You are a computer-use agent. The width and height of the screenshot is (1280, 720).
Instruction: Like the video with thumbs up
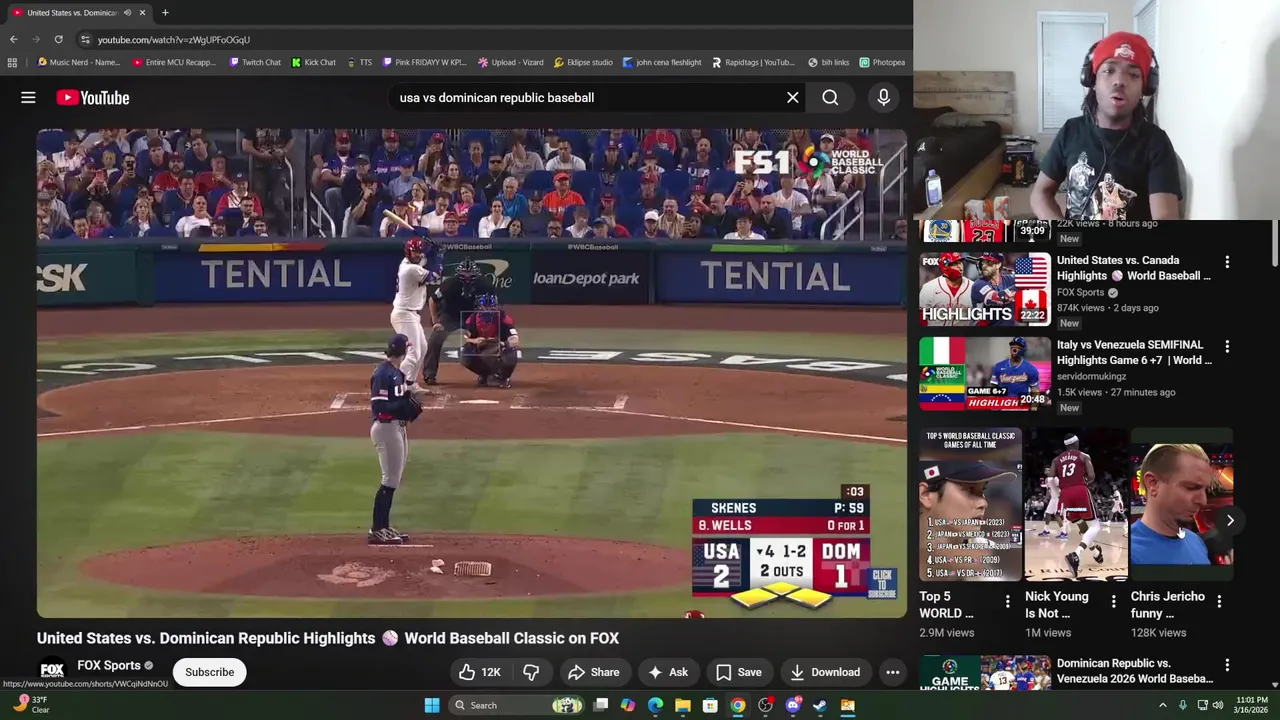pyautogui.click(x=479, y=672)
